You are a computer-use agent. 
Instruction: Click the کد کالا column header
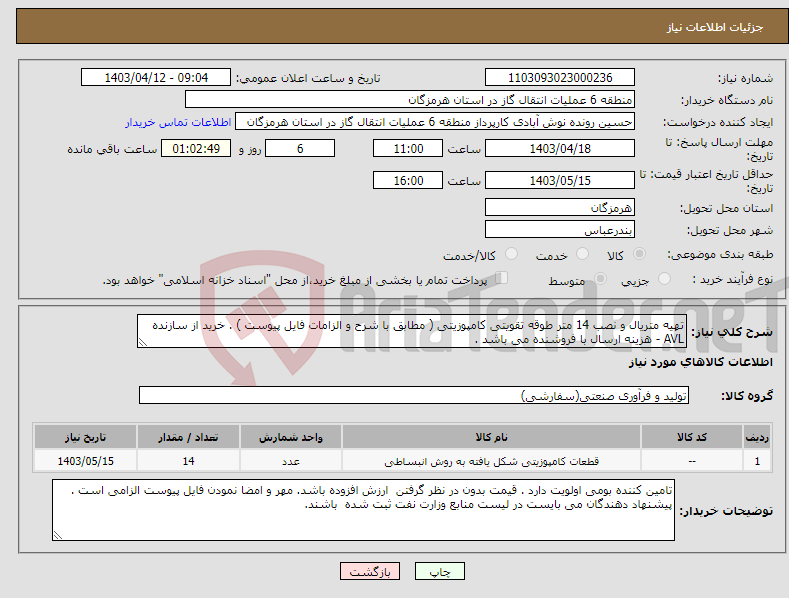692,437
